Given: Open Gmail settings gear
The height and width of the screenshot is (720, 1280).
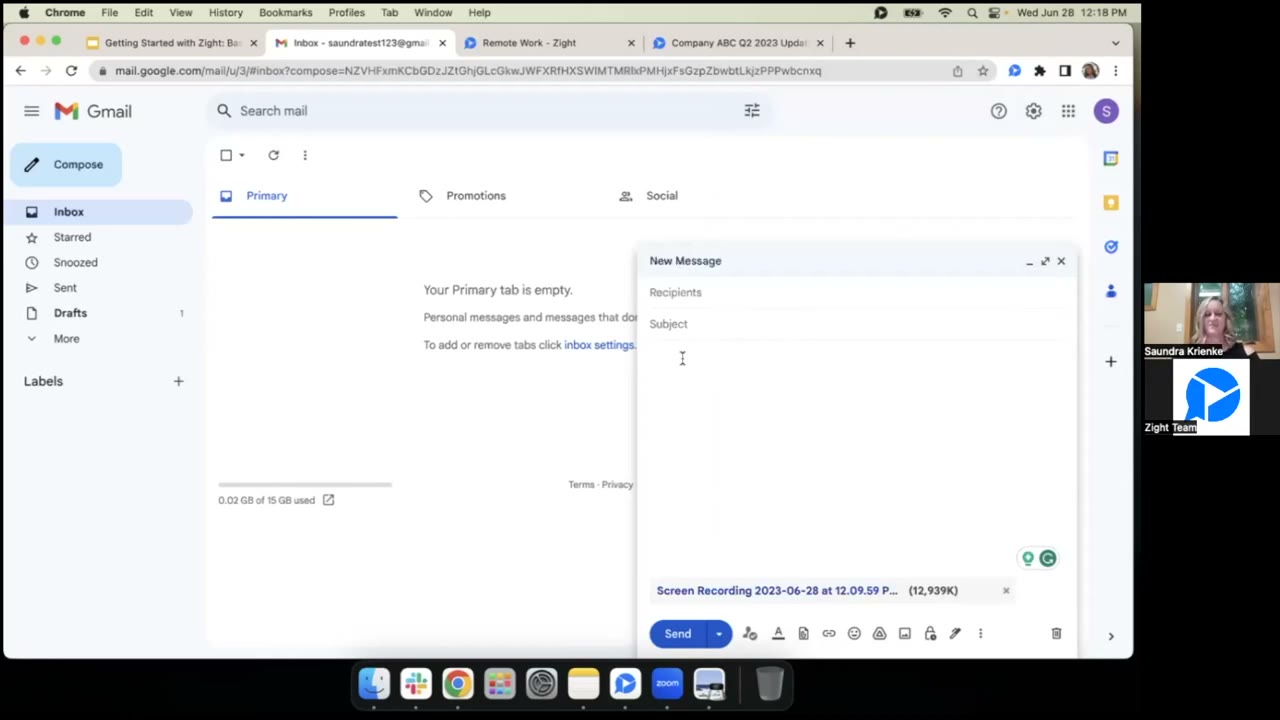Looking at the screenshot, I should tap(1033, 111).
